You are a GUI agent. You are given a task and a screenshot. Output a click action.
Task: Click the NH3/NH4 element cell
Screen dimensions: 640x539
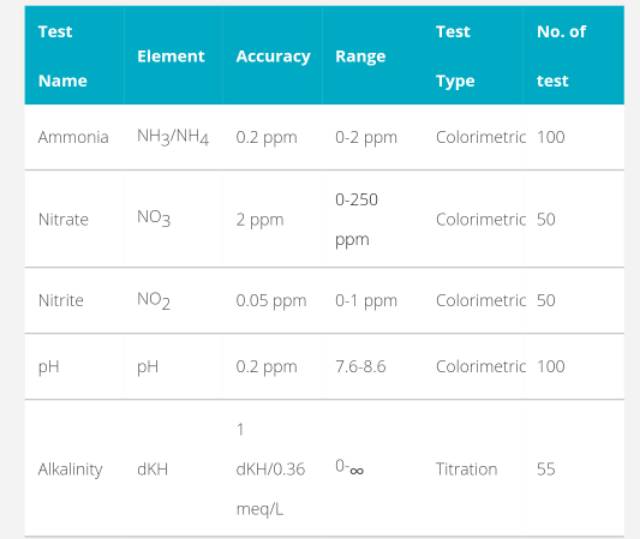pyautogui.click(x=172, y=137)
